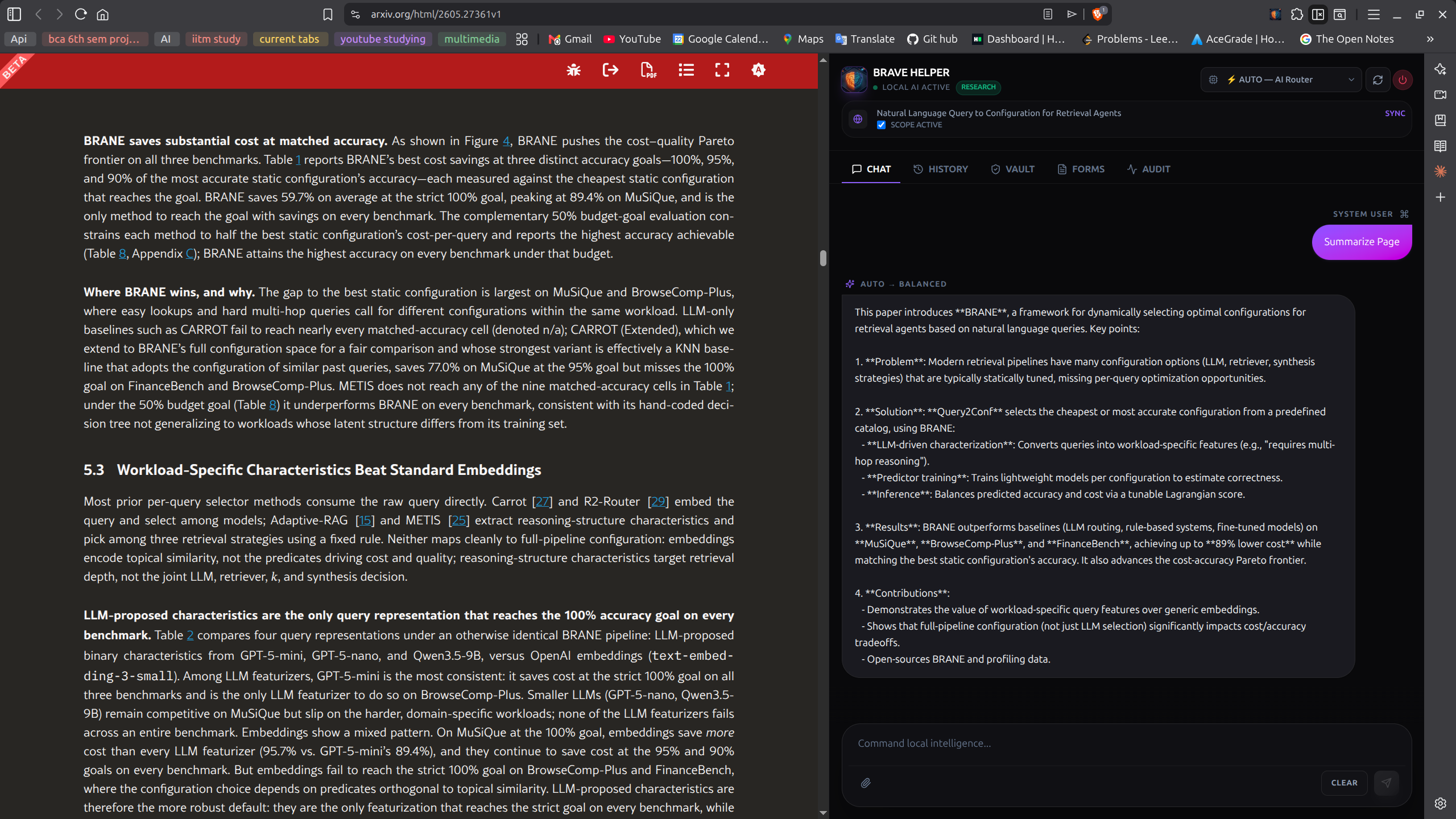Power off the Brave Helper assistant

click(x=1403, y=80)
